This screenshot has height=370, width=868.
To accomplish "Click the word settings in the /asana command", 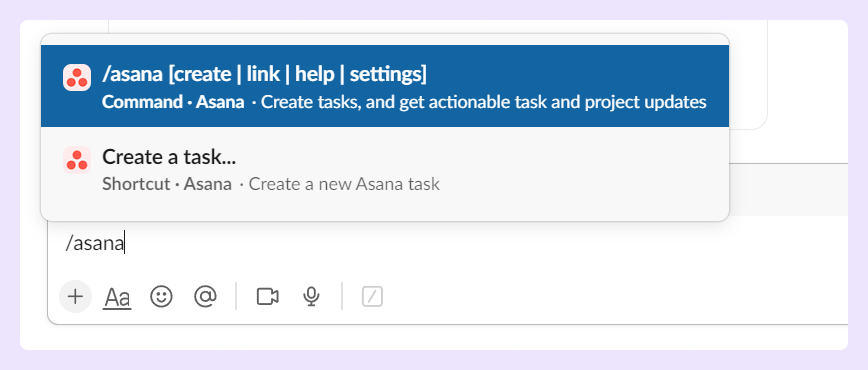I will point(386,74).
